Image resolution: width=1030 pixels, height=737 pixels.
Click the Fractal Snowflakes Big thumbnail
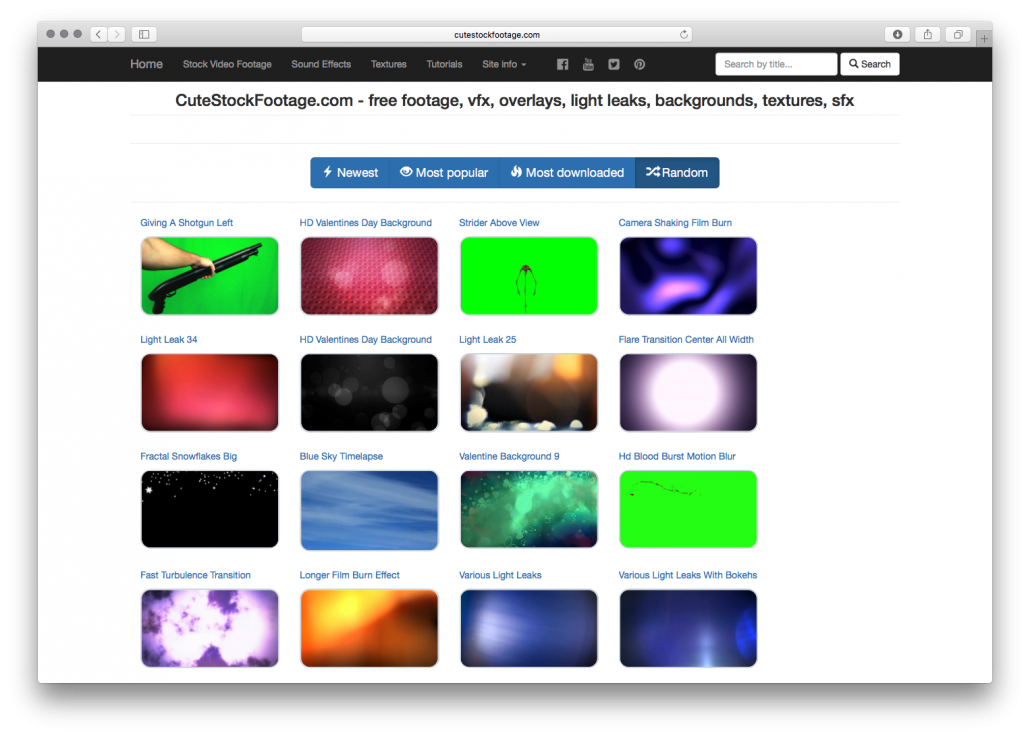click(210, 510)
